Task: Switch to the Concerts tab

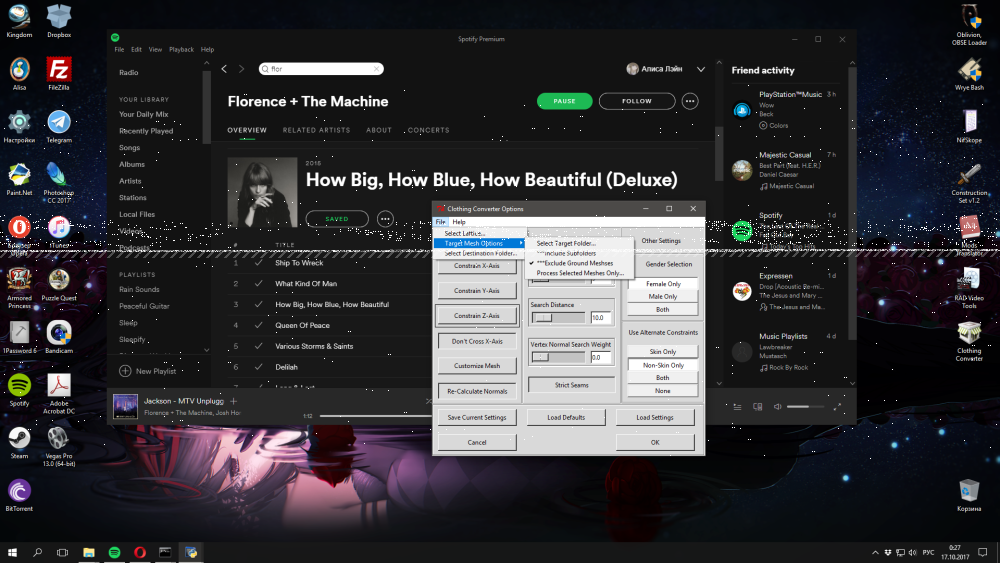Action: pos(429,130)
